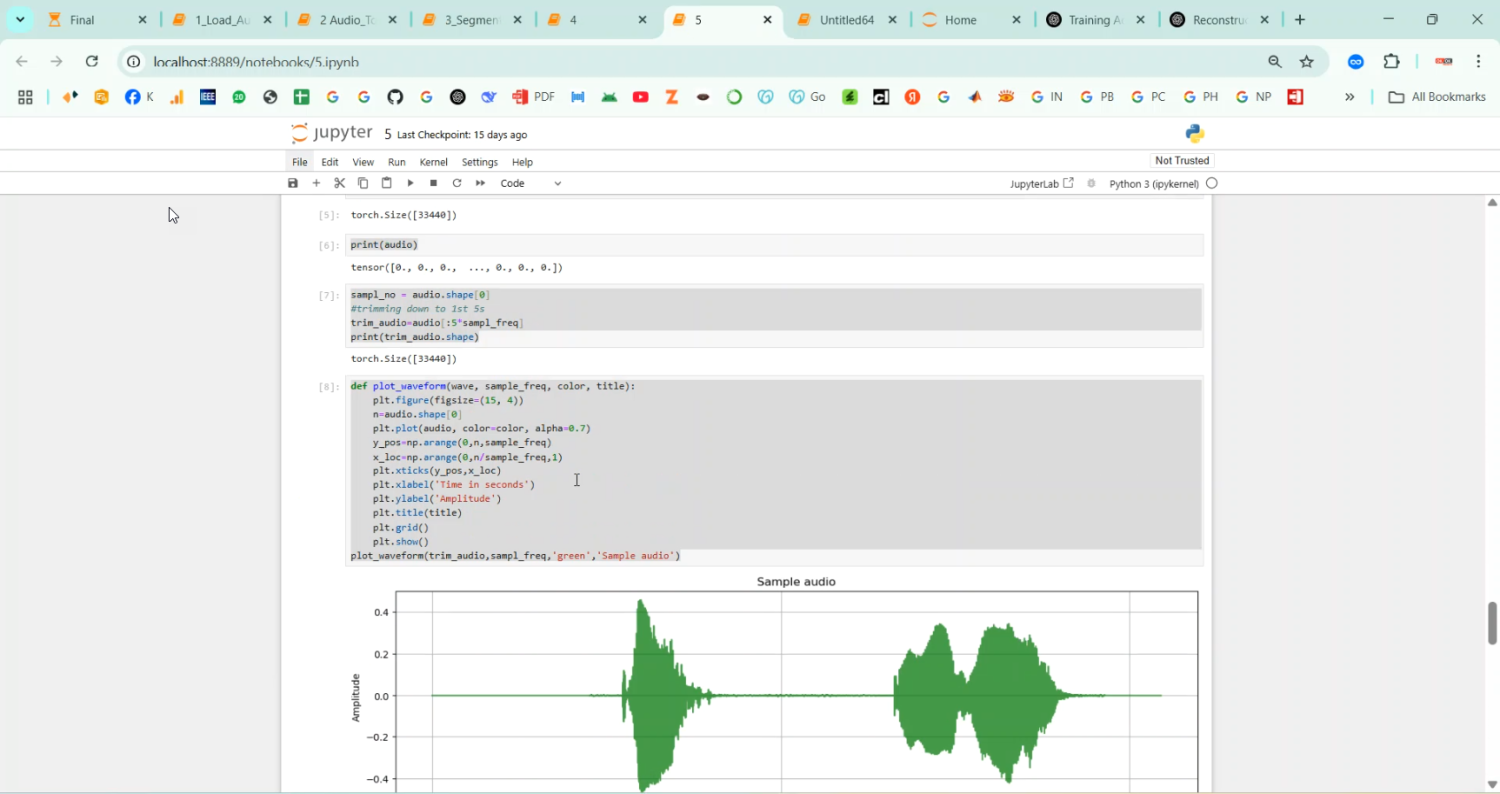The image size is (1500, 794).
Task: Cut the selected cell with scissors icon
Action: click(339, 183)
